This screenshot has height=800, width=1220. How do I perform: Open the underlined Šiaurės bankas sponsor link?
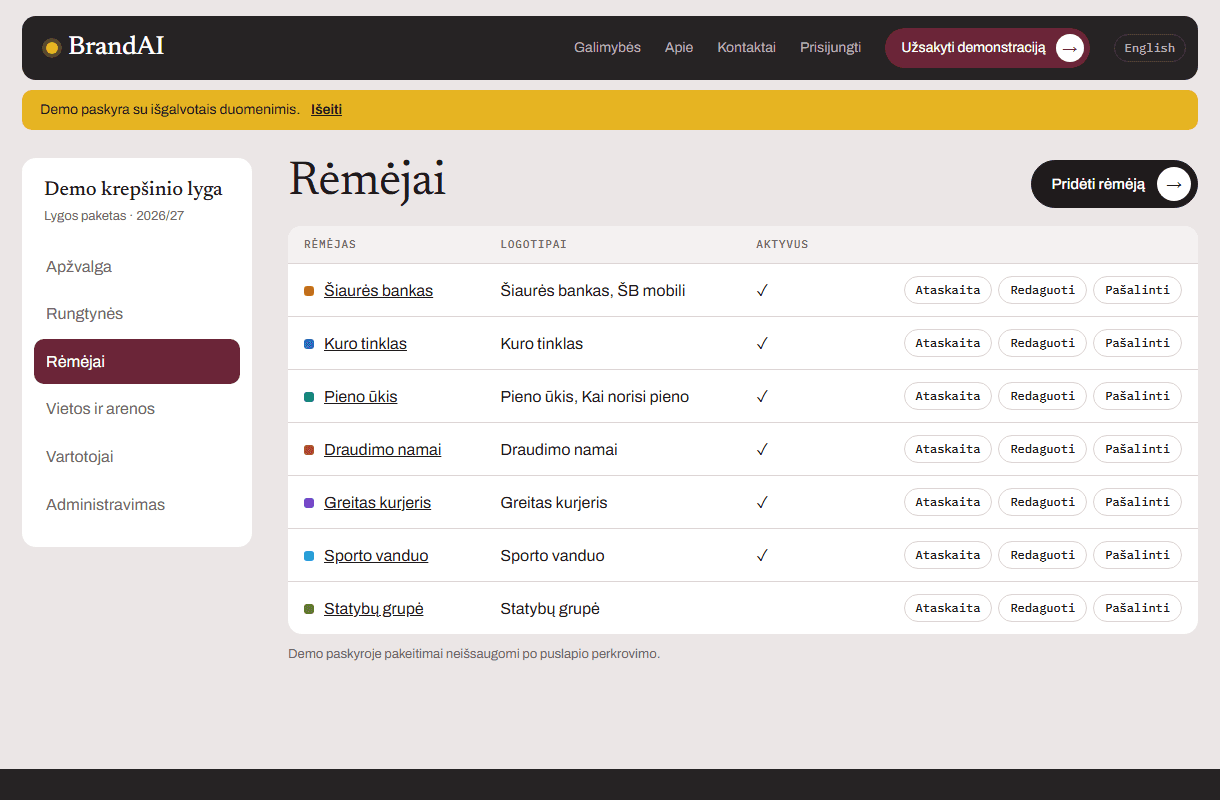coord(378,291)
